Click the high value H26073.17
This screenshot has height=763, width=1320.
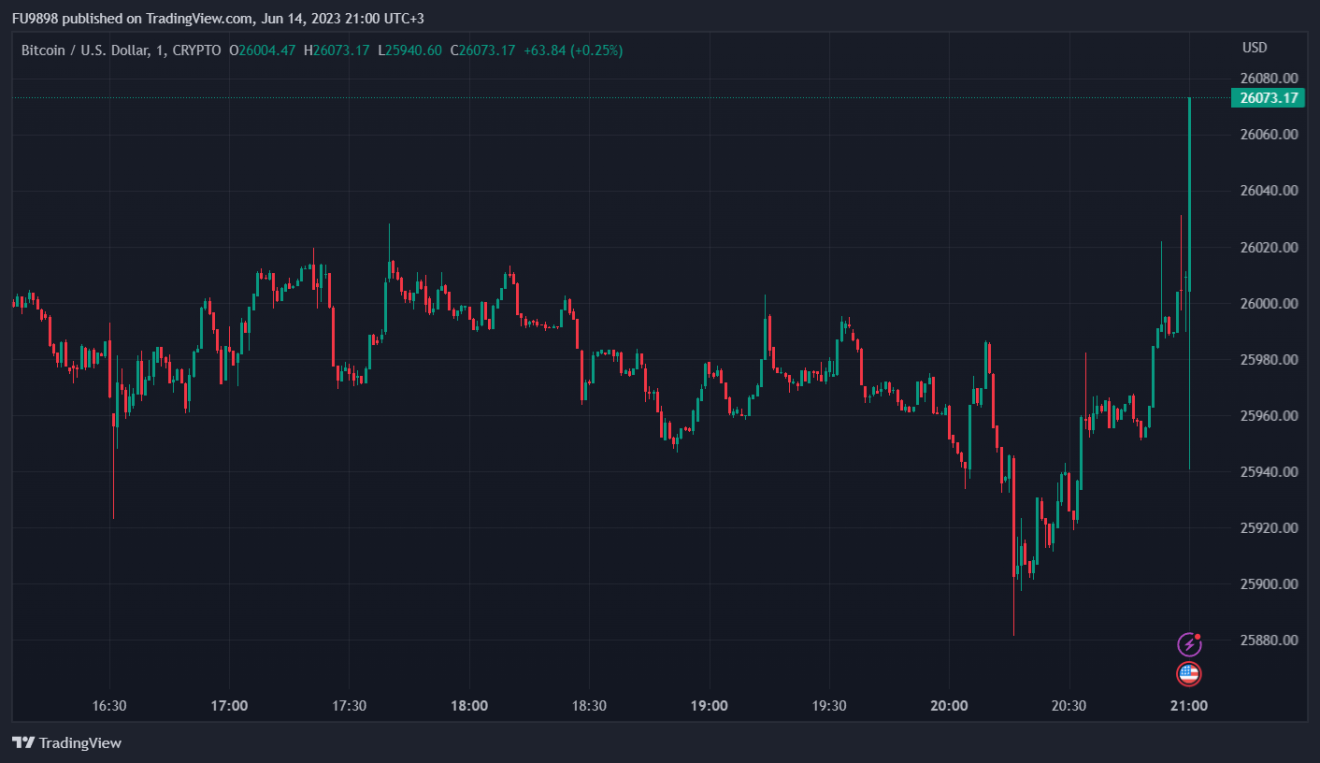tap(337, 50)
